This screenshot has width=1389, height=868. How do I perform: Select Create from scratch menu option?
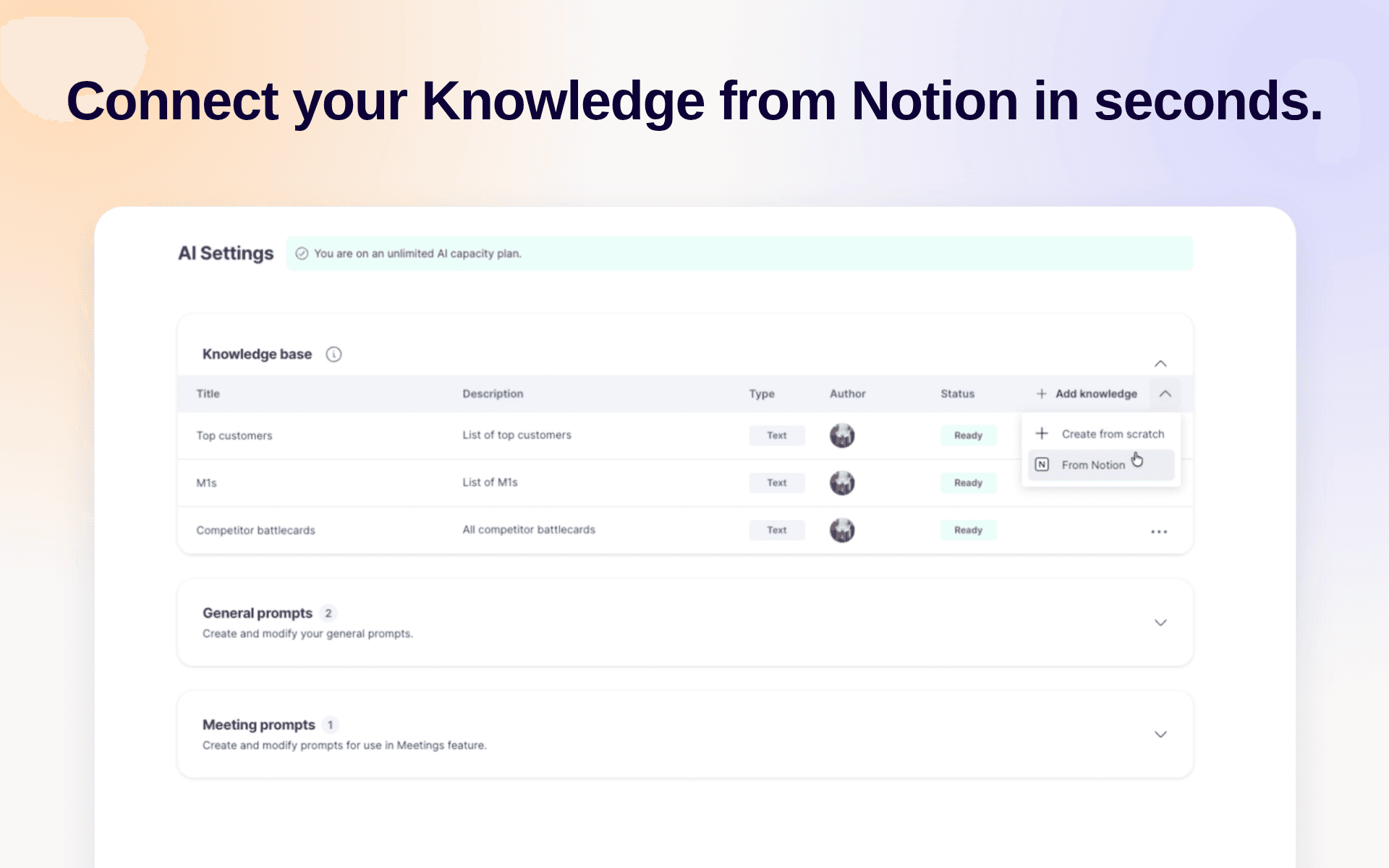[1101, 434]
